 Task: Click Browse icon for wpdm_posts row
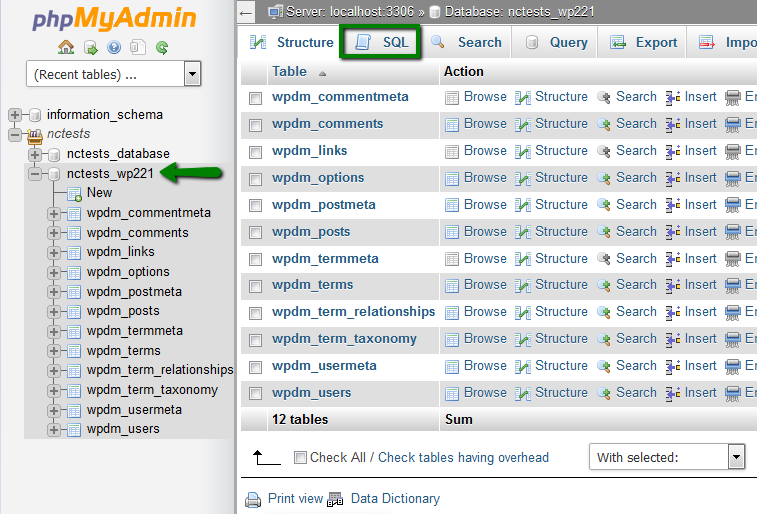point(451,233)
